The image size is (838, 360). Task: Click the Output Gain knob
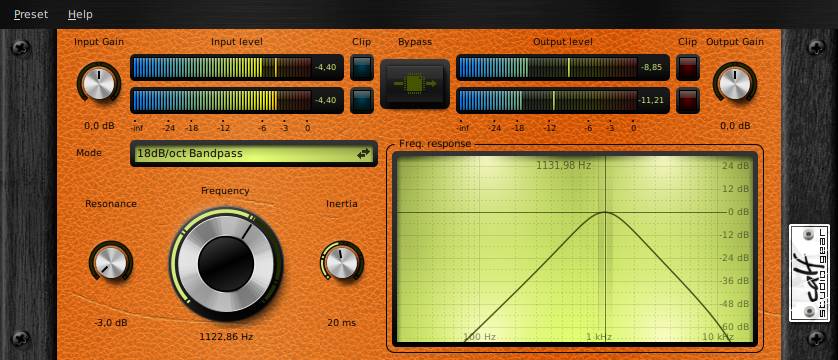(735, 84)
